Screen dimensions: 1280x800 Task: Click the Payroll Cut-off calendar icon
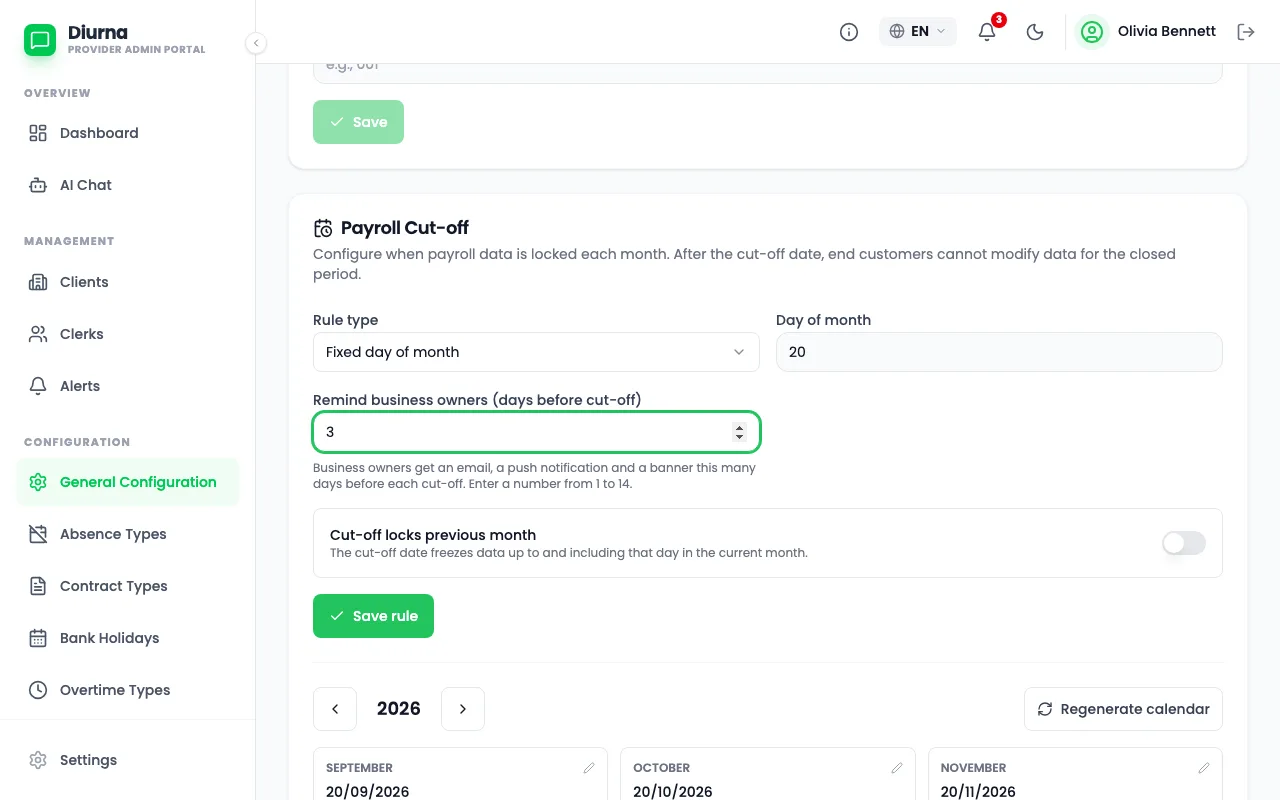pos(323,228)
